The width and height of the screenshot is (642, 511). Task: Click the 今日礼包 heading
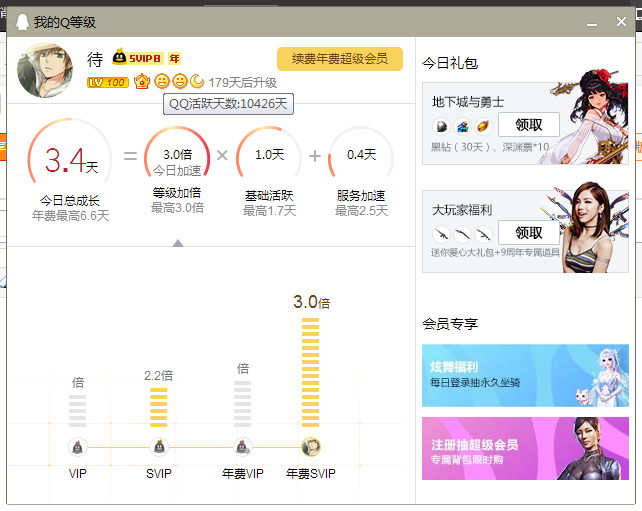(x=450, y=63)
